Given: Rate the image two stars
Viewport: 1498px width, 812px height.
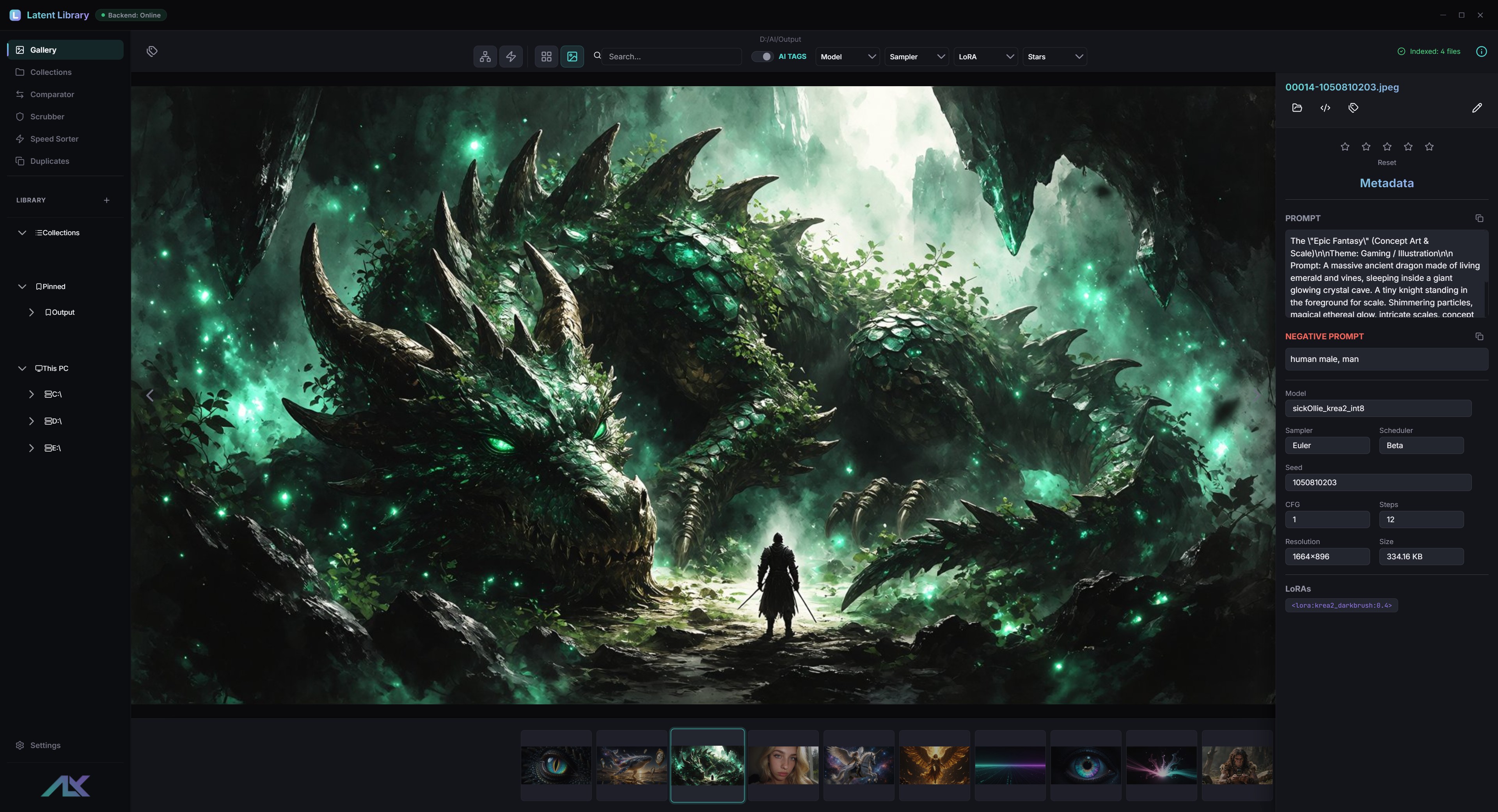Looking at the screenshot, I should click(1366, 147).
